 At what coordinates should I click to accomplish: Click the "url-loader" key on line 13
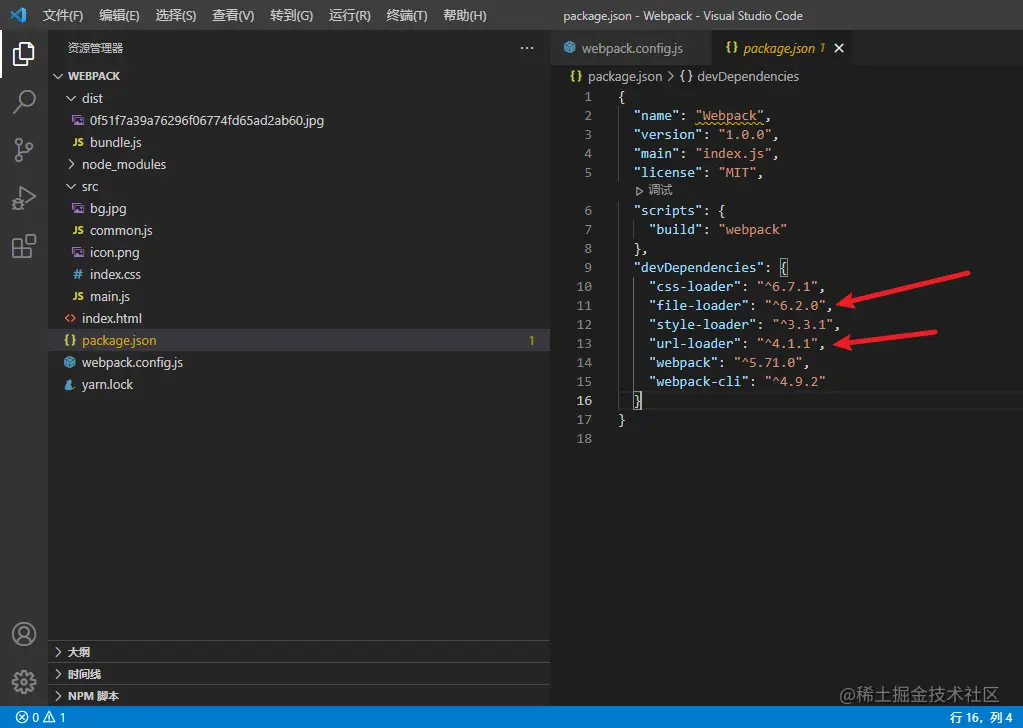point(694,343)
